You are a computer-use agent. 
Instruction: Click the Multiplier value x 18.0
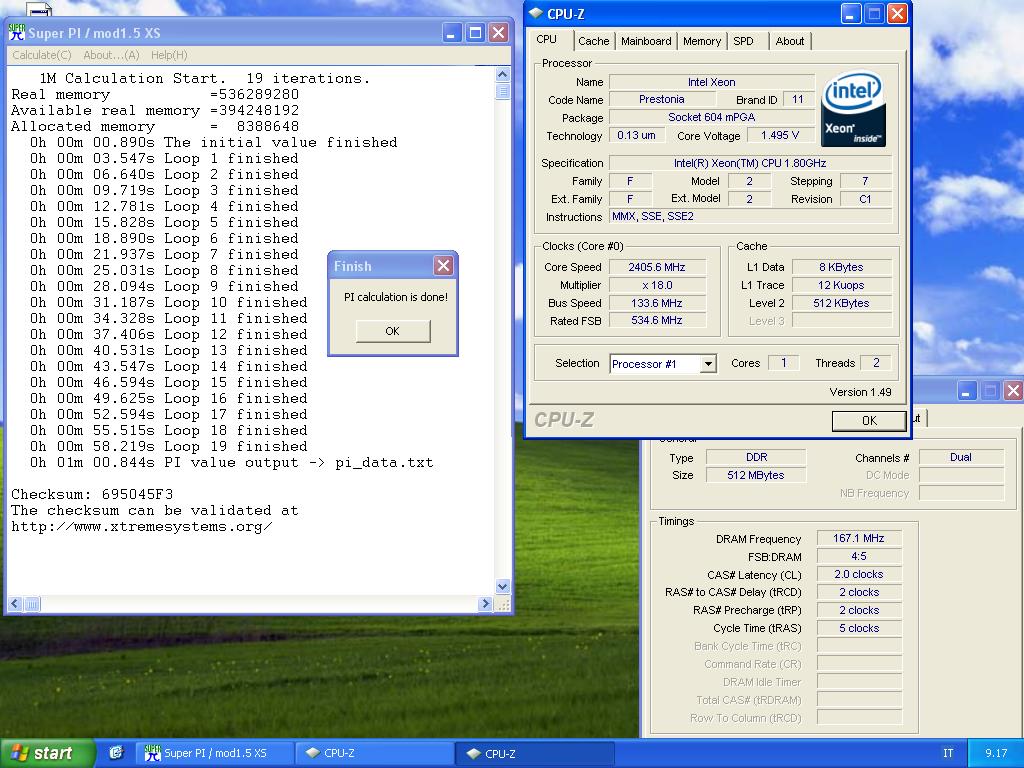pyautogui.click(x=657, y=285)
